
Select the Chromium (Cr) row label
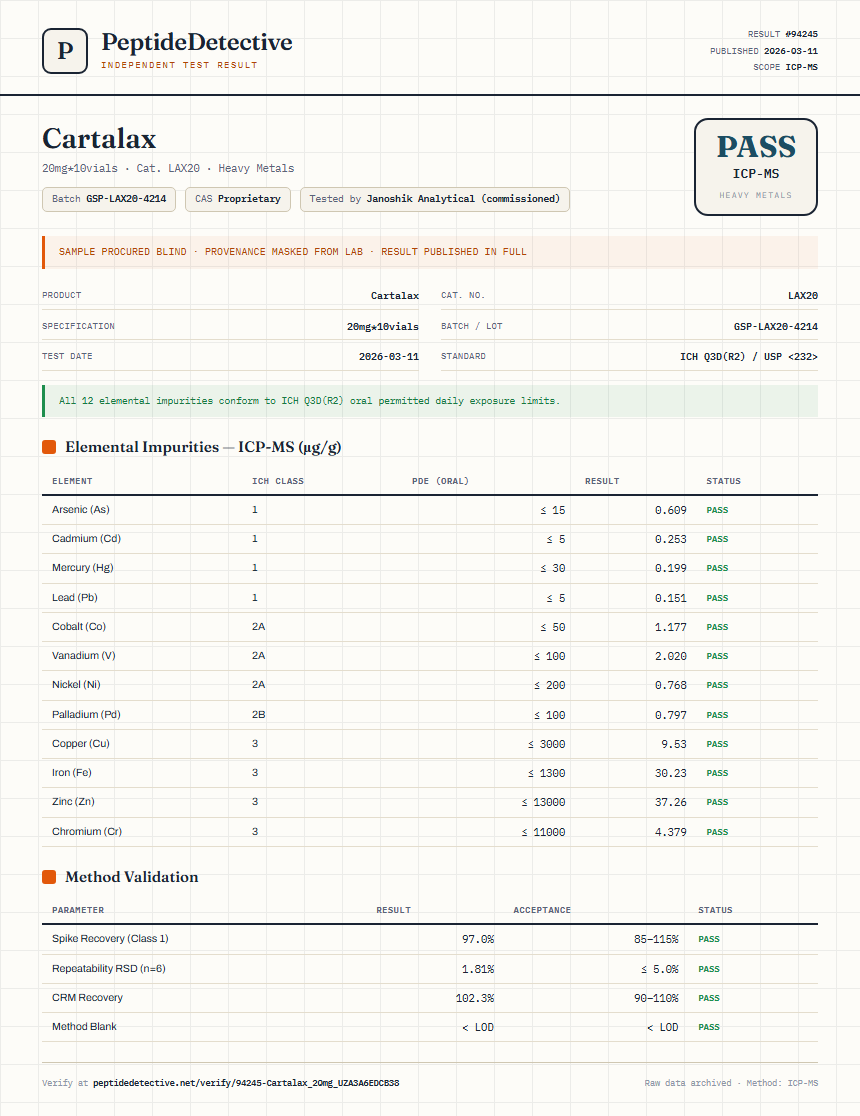(x=87, y=831)
